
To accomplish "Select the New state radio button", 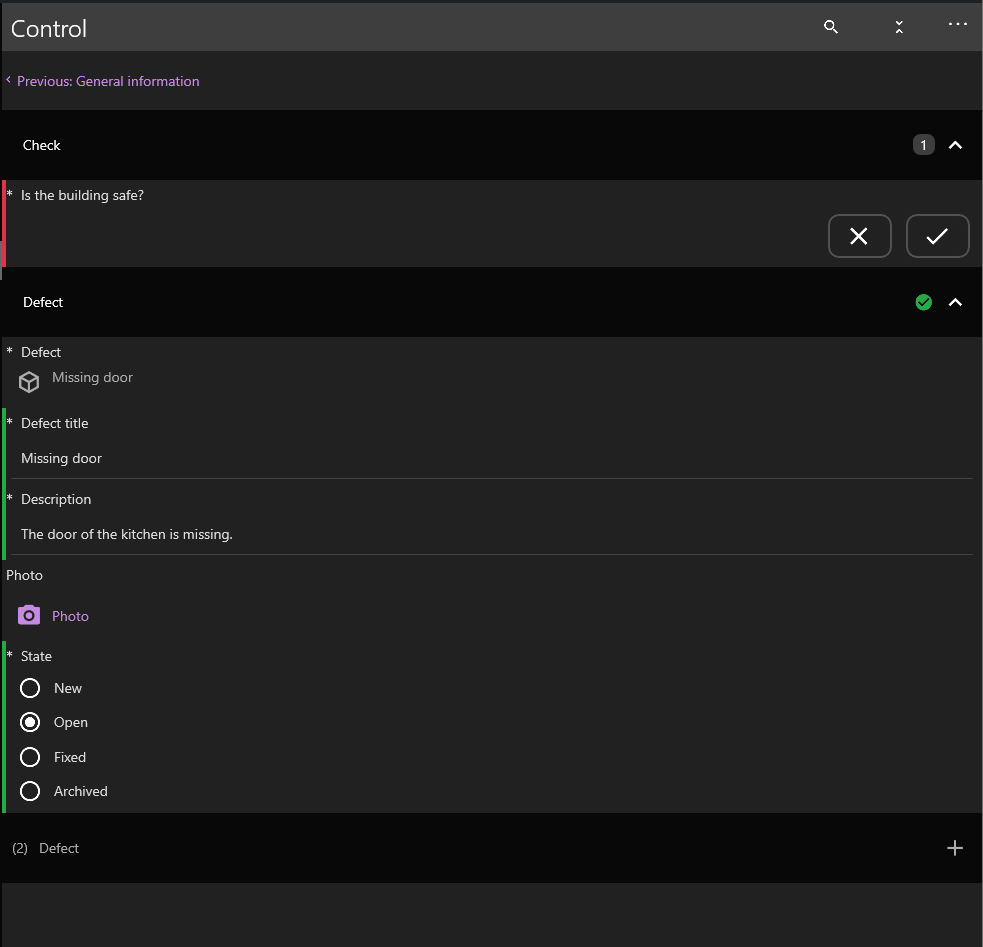I will tap(30, 688).
